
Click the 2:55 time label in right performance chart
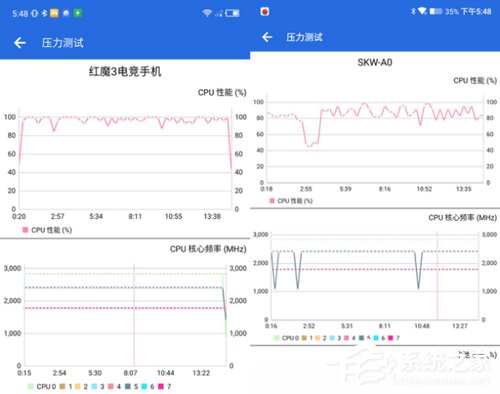(x=306, y=189)
